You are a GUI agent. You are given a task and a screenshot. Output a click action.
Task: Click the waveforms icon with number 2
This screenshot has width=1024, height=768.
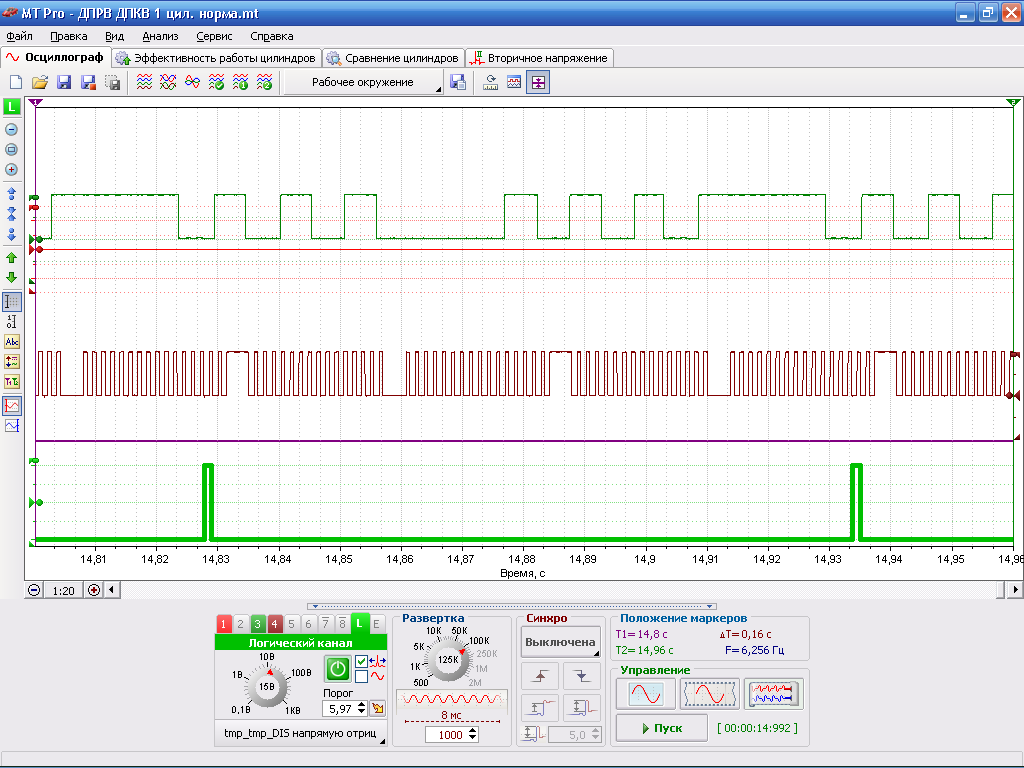[x=264, y=82]
